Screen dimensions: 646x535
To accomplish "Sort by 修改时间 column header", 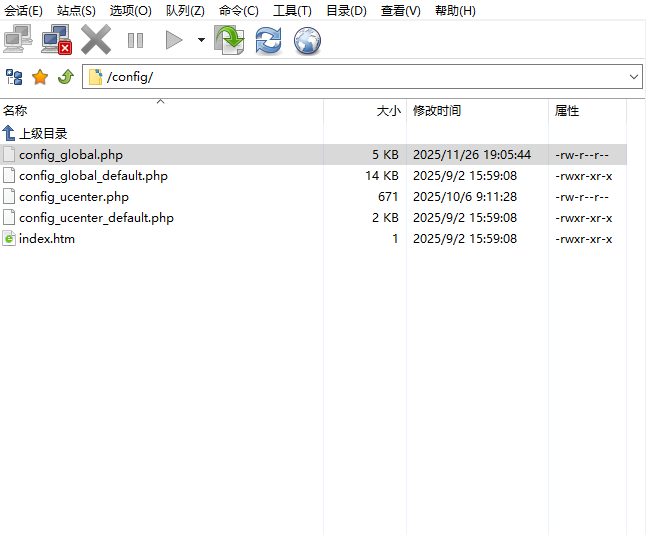I will (477, 111).
